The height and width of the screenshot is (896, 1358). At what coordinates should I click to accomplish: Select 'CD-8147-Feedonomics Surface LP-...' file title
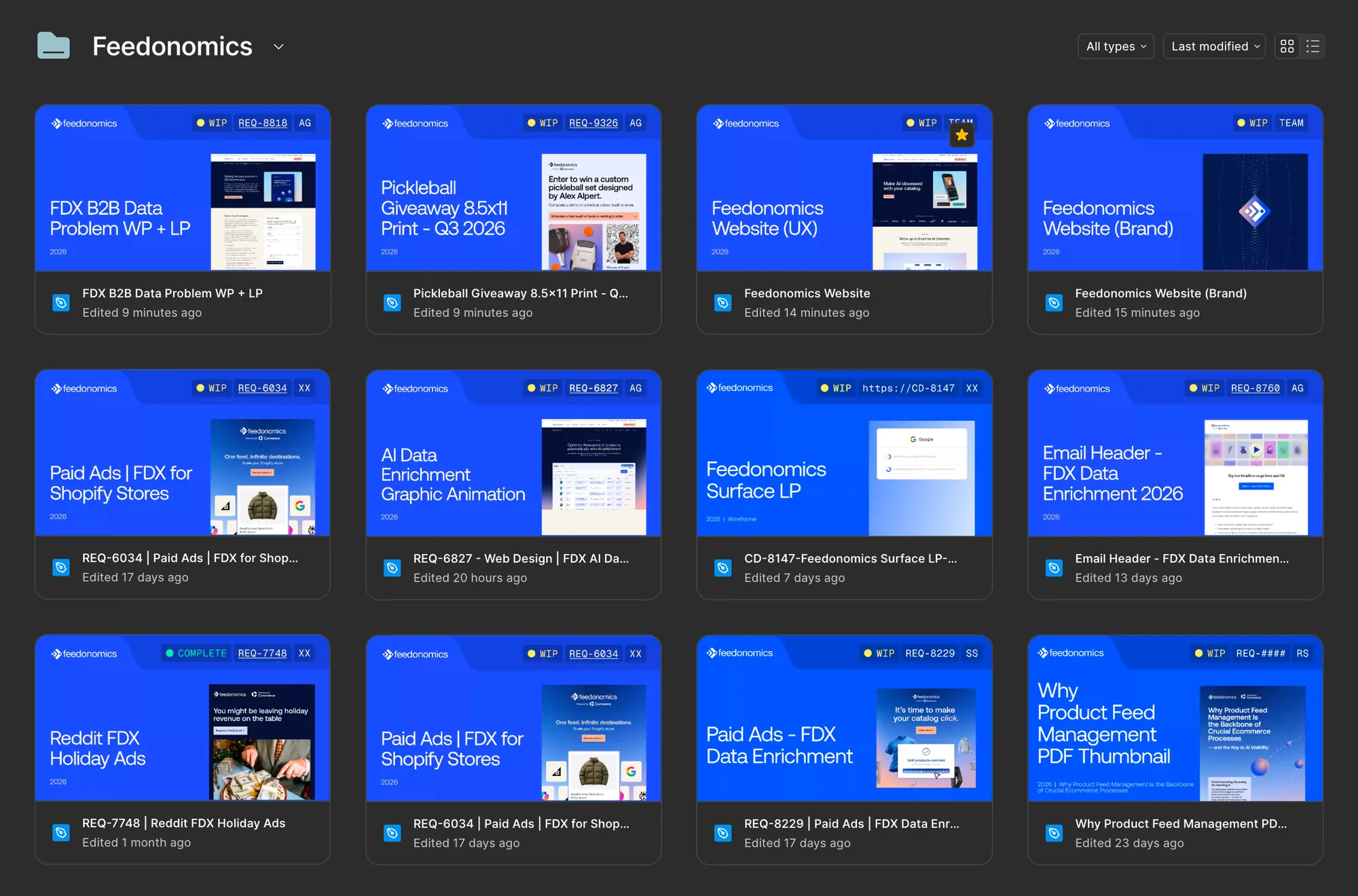pyautogui.click(x=850, y=558)
